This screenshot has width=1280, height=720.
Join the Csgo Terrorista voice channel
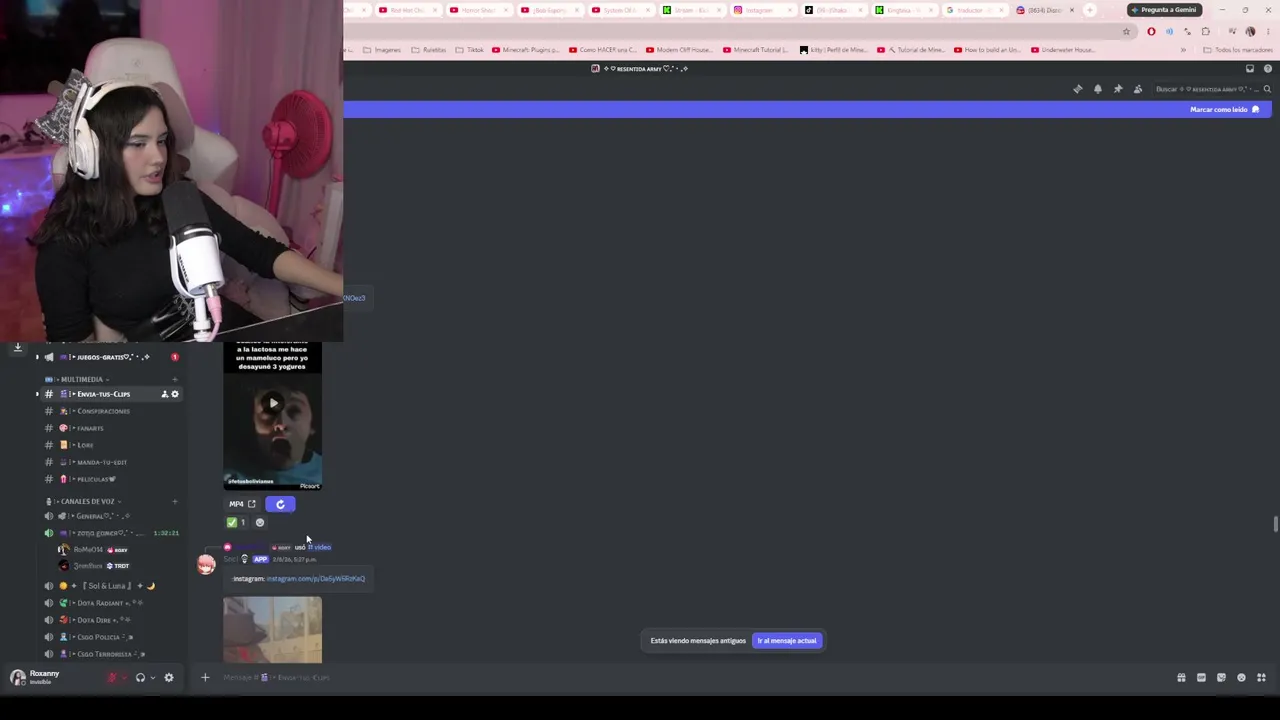pos(108,654)
